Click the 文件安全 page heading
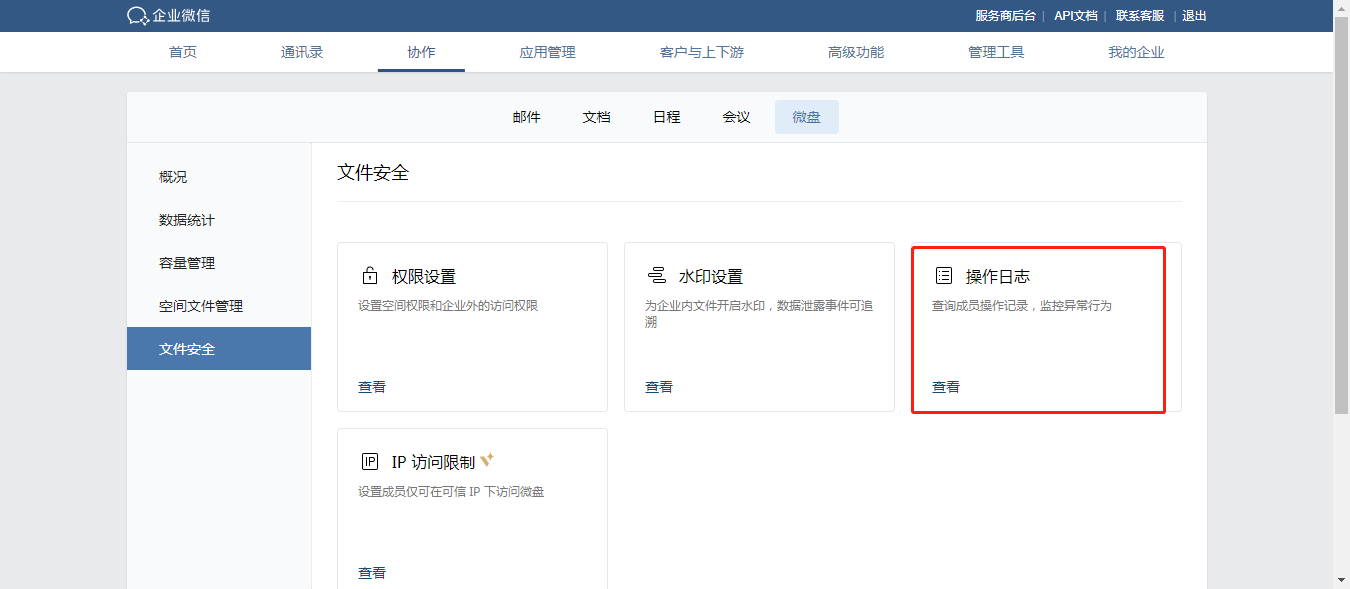The height and width of the screenshot is (589, 1350). tap(373, 173)
